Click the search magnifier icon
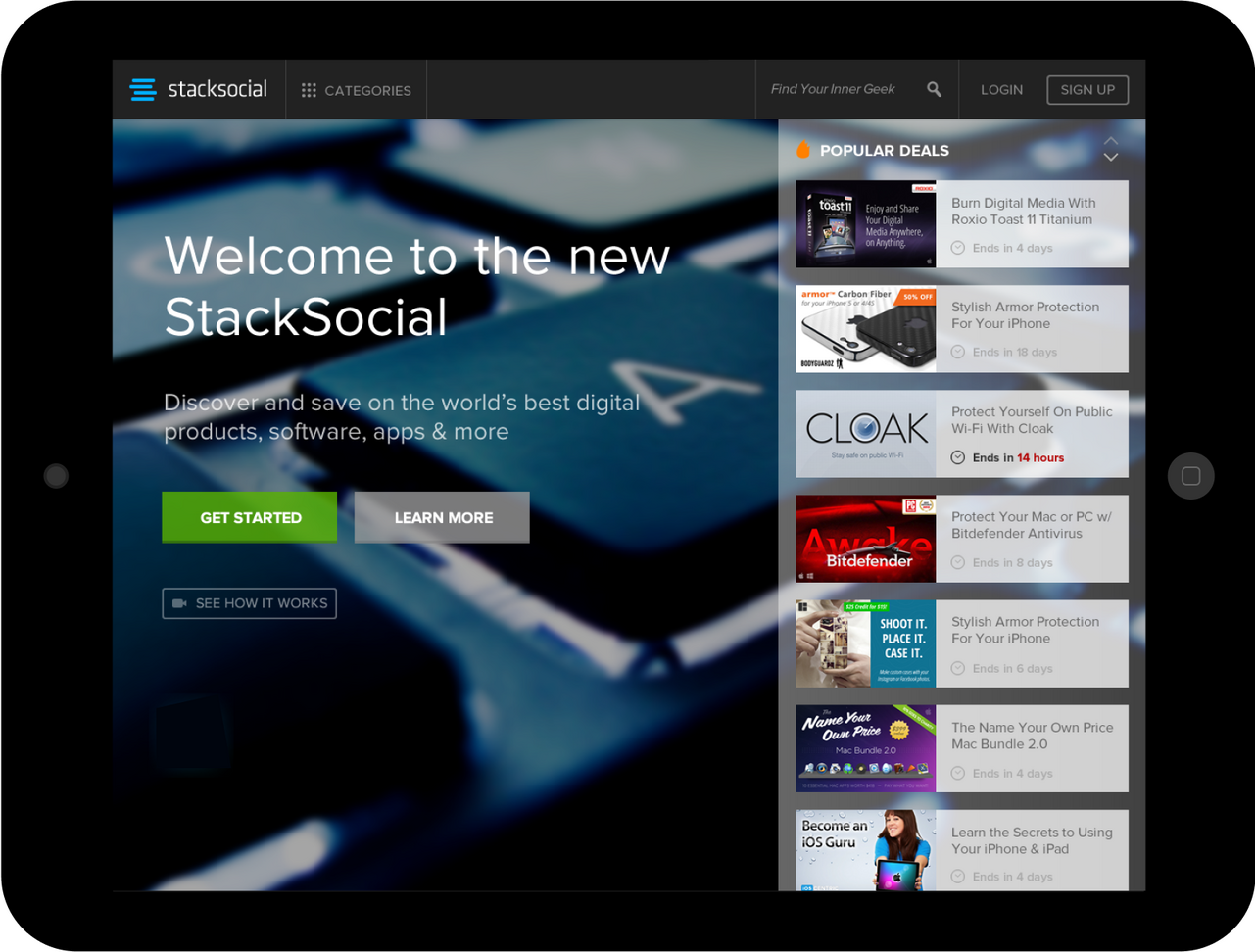Screen dimensions: 1255x952 (934, 89)
